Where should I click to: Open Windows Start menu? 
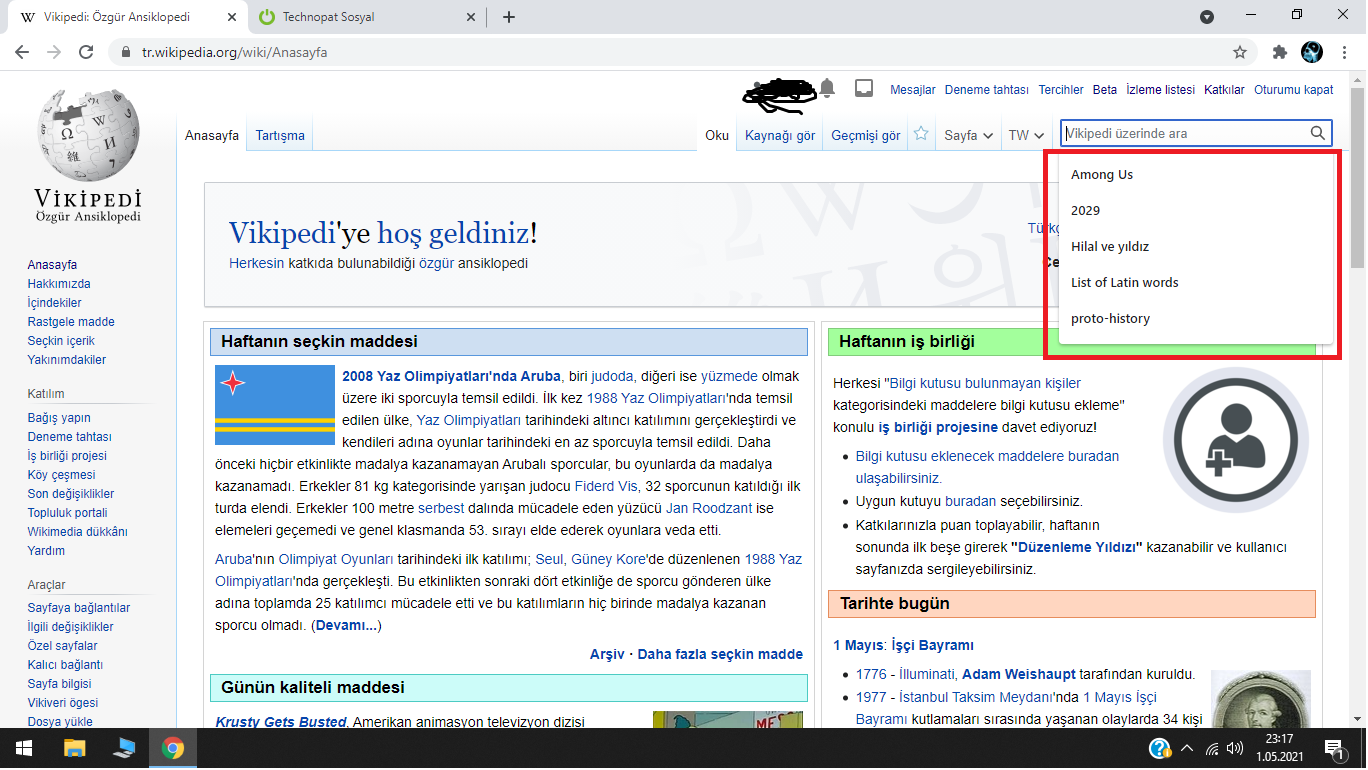23,748
